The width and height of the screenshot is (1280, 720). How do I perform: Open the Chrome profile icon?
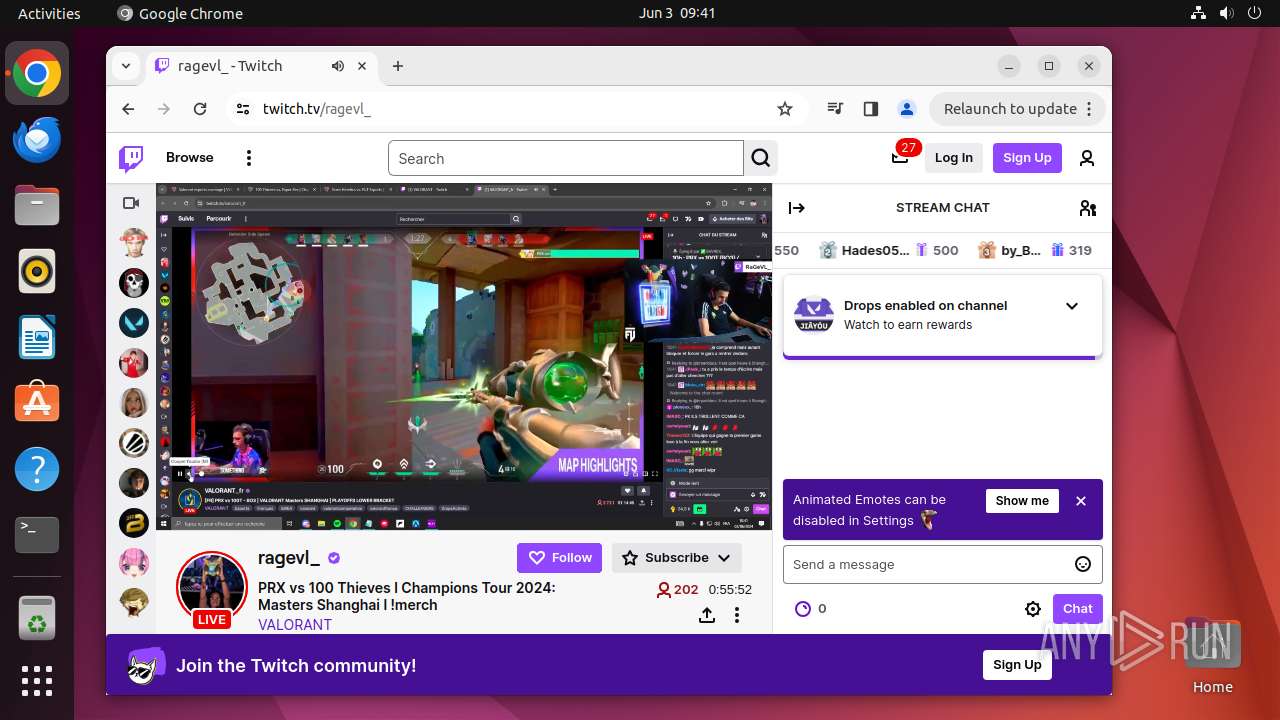(907, 109)
